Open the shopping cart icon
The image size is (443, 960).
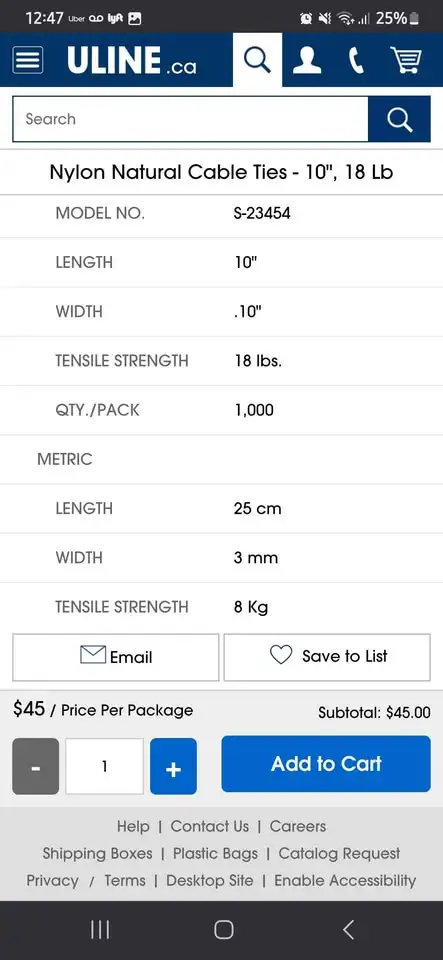[406, 60]
